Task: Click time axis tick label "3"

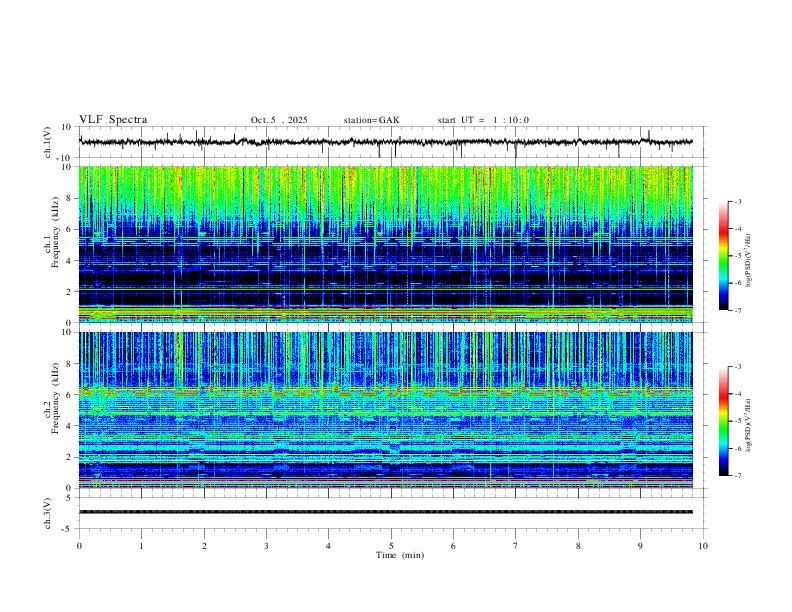Action: 266,546
